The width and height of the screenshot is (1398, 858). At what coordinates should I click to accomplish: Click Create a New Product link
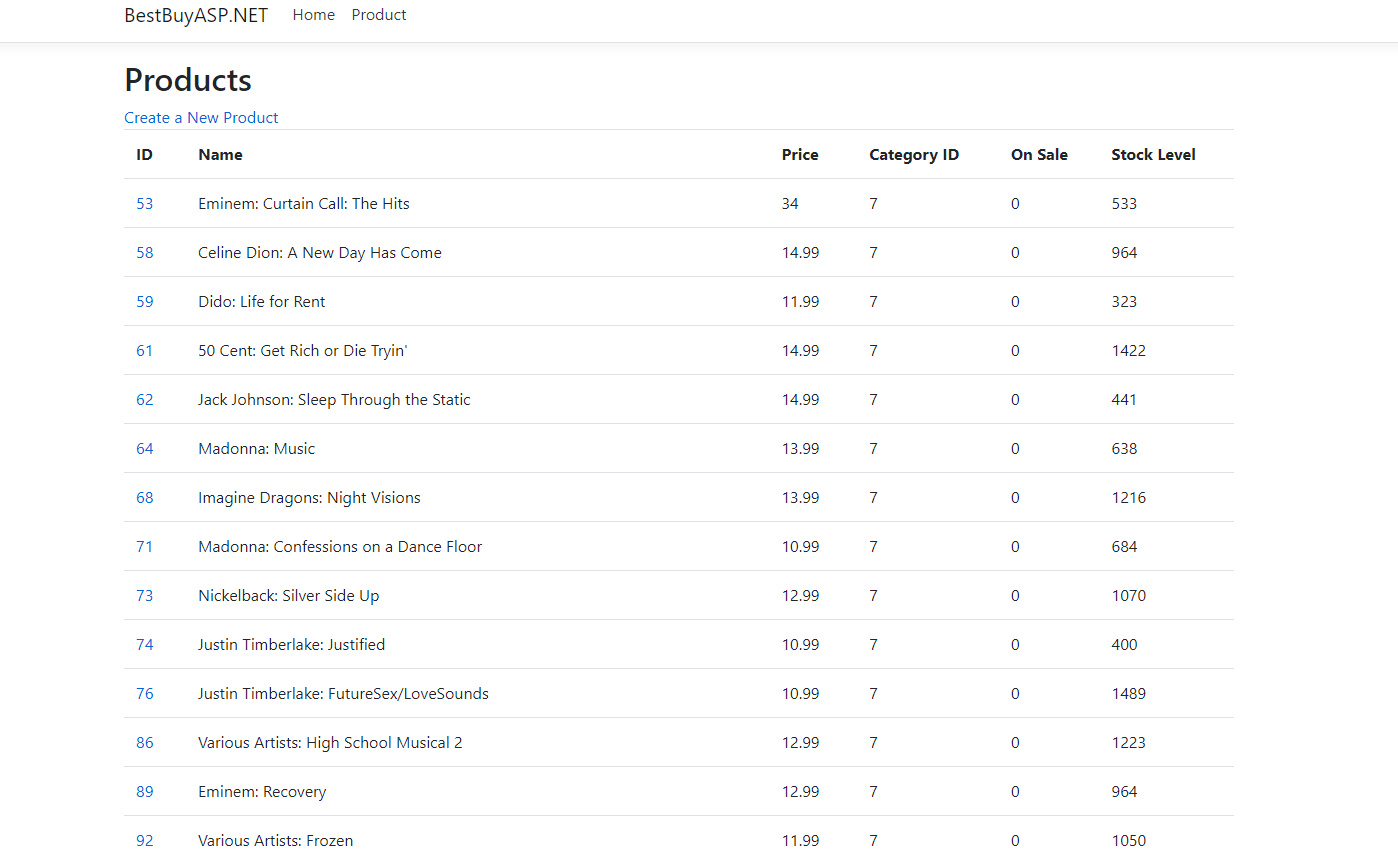click(201, 118)
